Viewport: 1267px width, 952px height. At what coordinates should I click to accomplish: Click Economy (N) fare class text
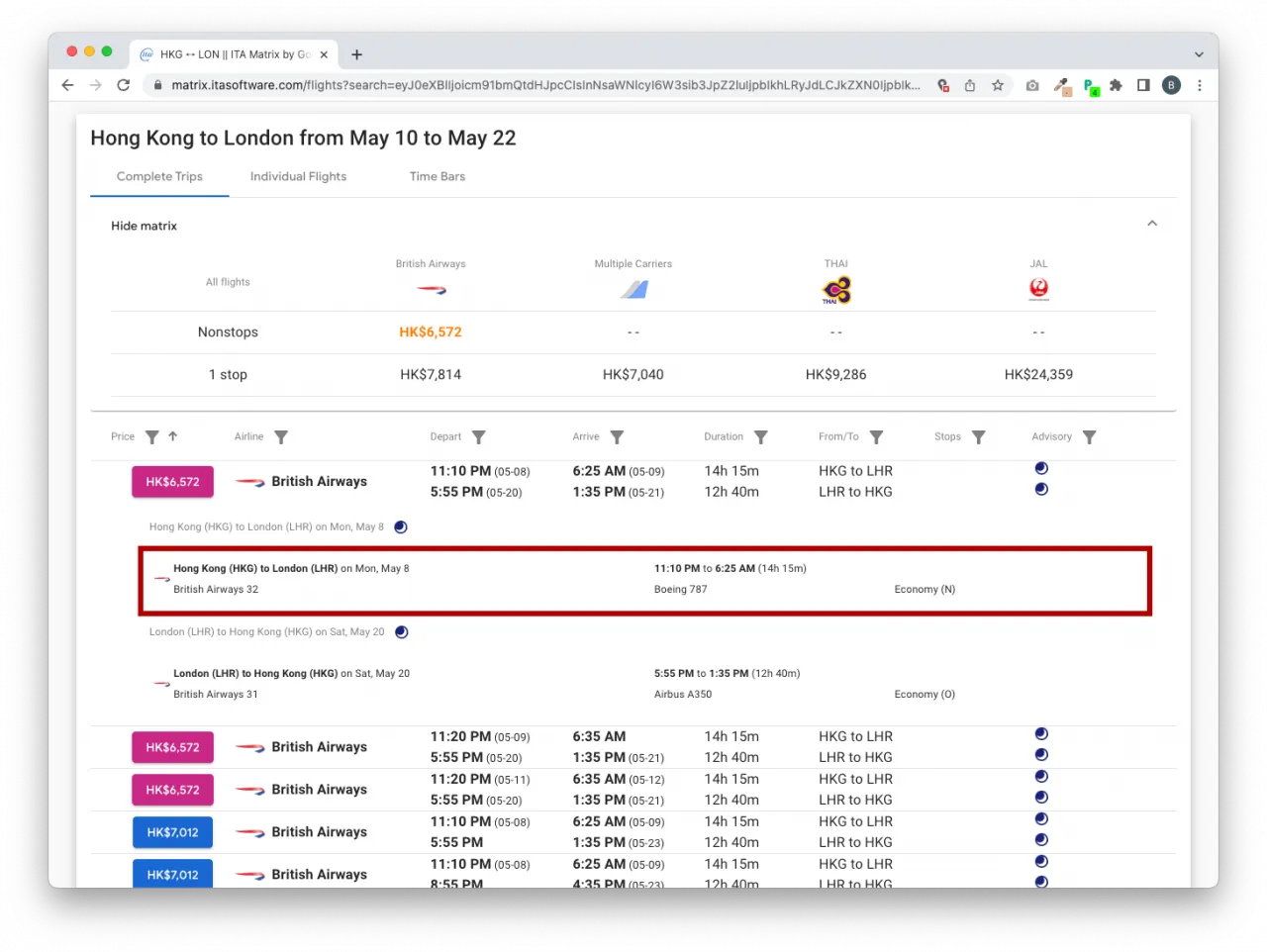(925, 590)
